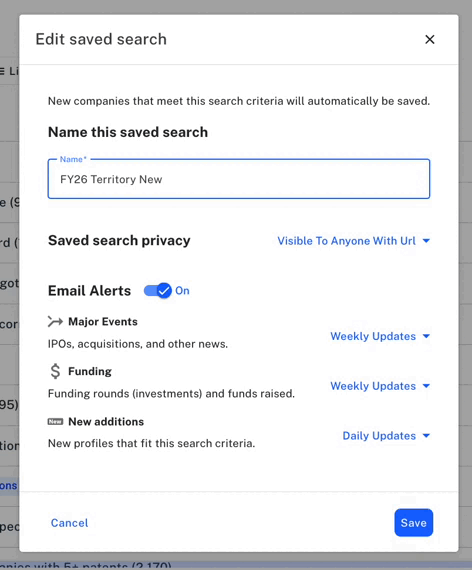Click the caret next to Visible To Anyone With Url
Image resolution: width=472 pixels, height=570 pixels.
click(x=426, y=241)
